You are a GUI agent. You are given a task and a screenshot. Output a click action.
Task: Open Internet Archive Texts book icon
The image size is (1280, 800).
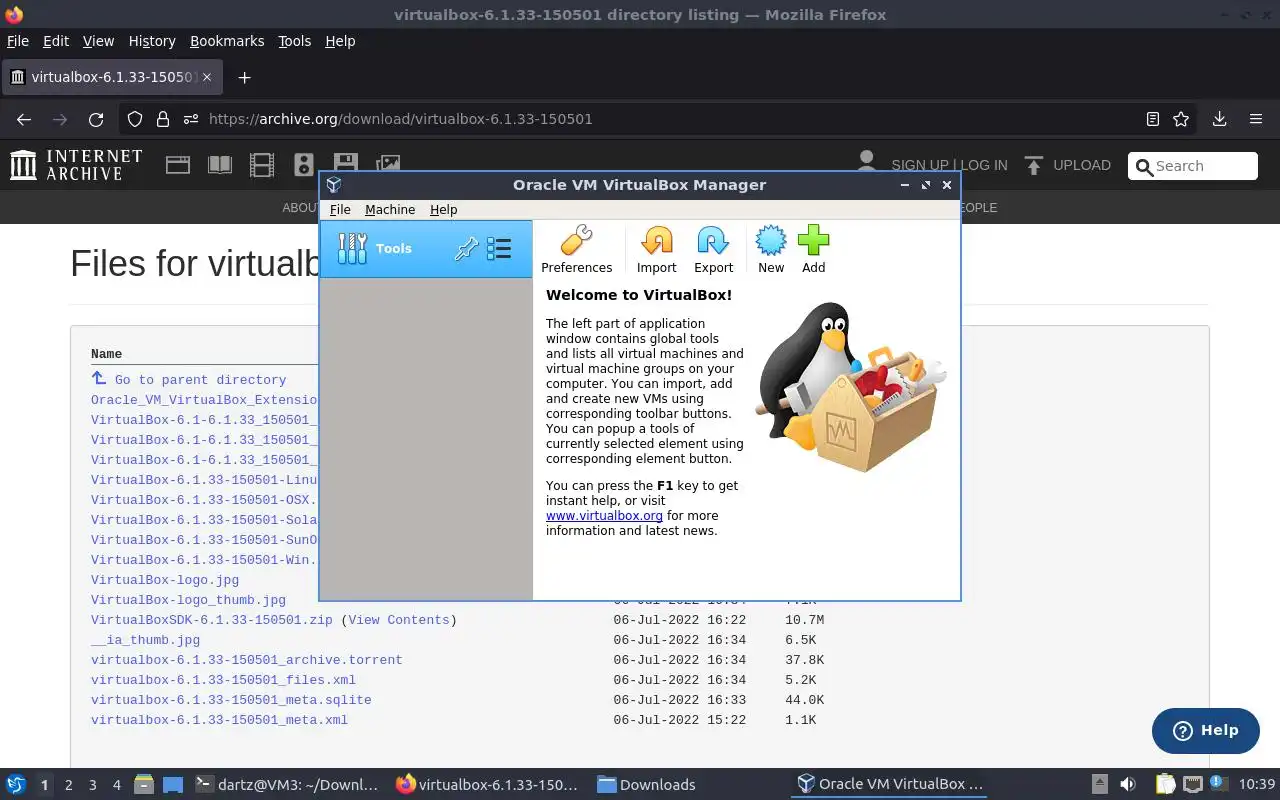219,165
